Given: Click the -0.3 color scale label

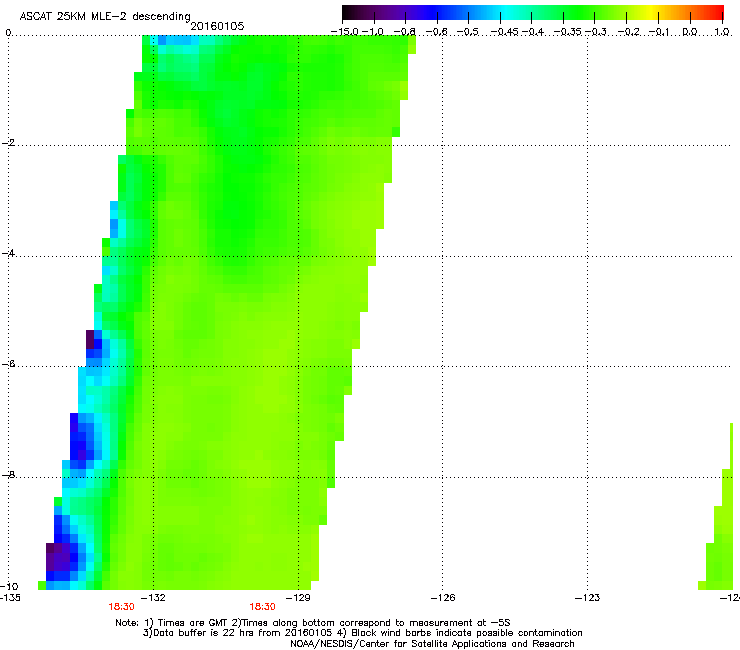Looking at the screenshot, I should point(596,32).
